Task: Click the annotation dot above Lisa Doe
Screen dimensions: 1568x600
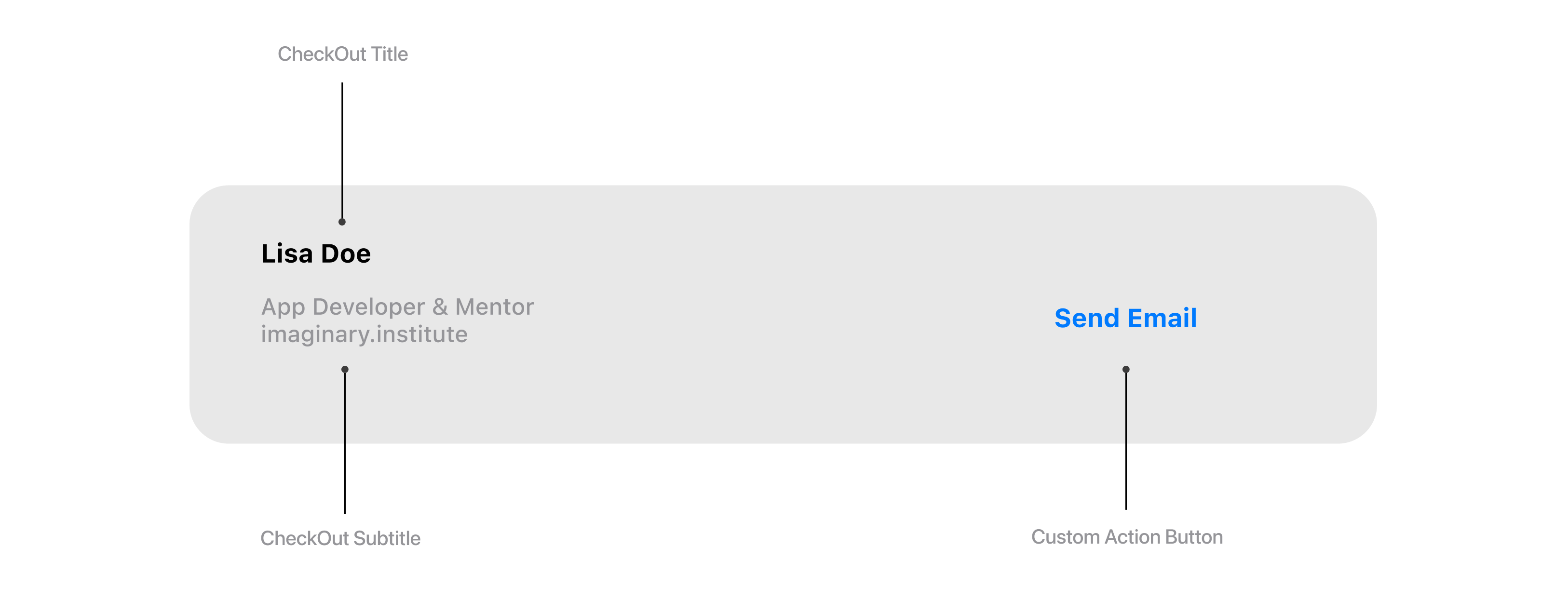Action: coord(342,222)
